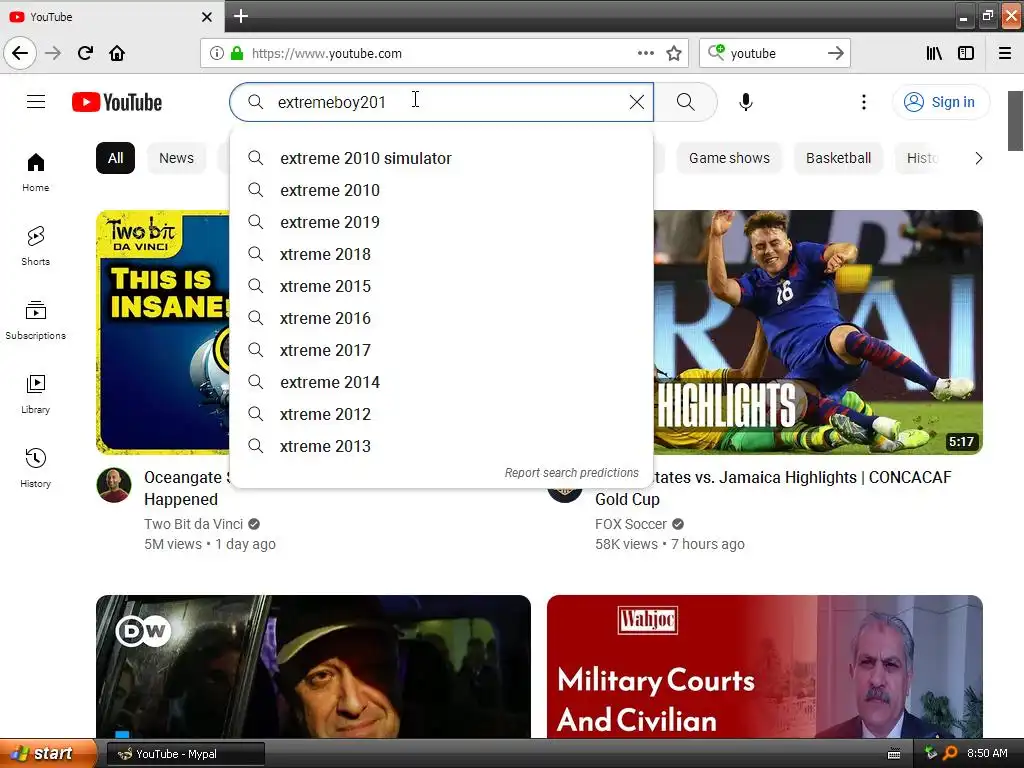Viewport: 1024px width, 768px height.
Task: Open Subscriptions in the sidebar
Action: pyautogui.click(x=35, y=320)
